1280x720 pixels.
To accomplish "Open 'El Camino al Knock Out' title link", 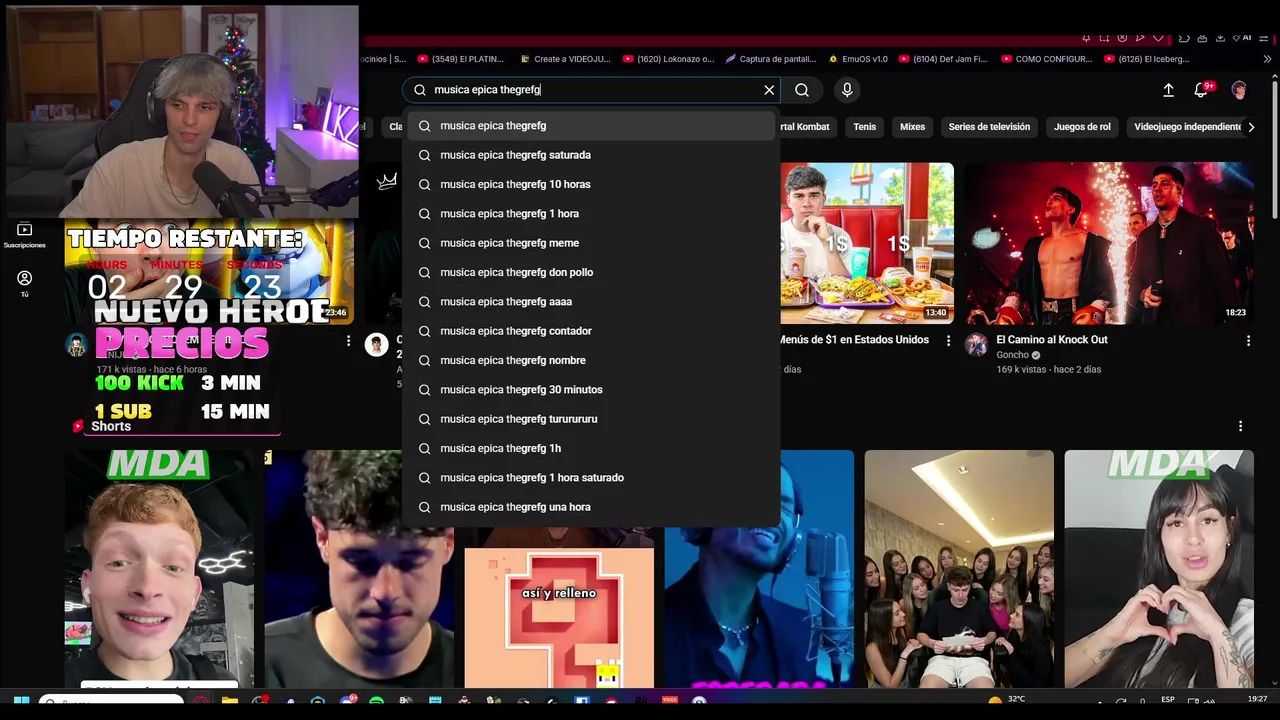I will (1052, 340).
